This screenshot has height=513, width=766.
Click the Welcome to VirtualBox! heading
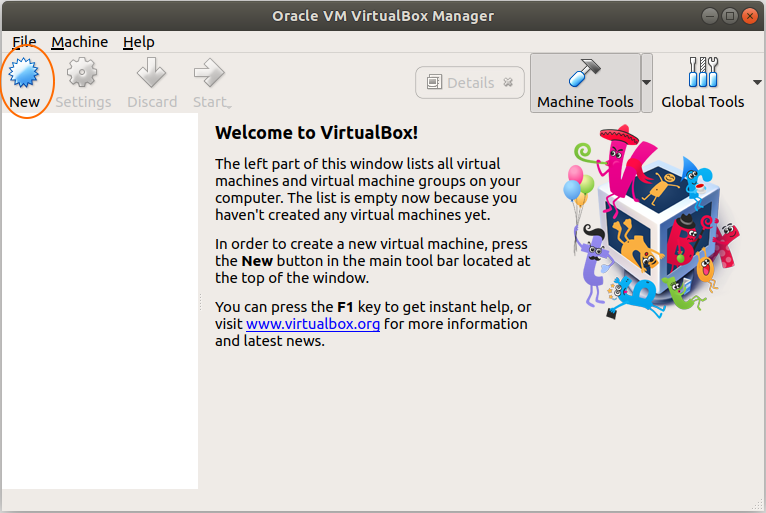317,132
